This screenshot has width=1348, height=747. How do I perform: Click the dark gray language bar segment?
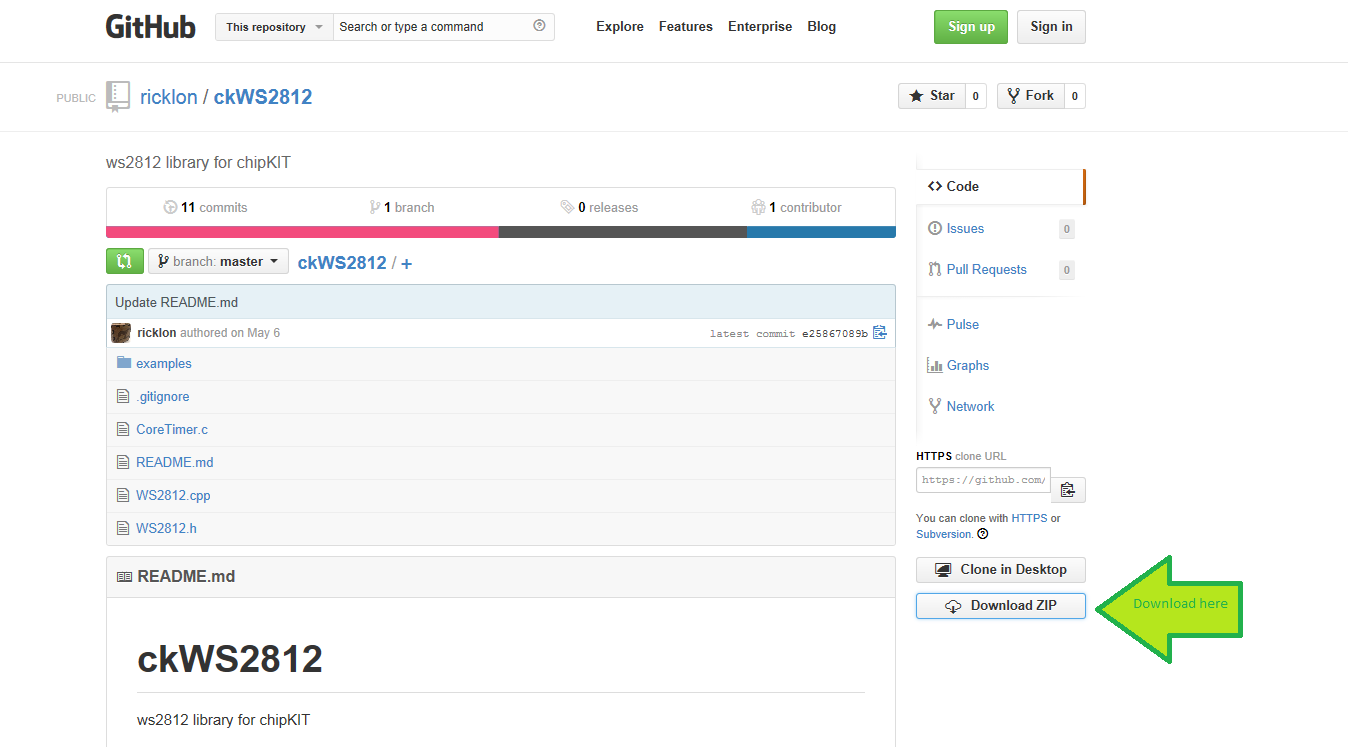point(623,232)
